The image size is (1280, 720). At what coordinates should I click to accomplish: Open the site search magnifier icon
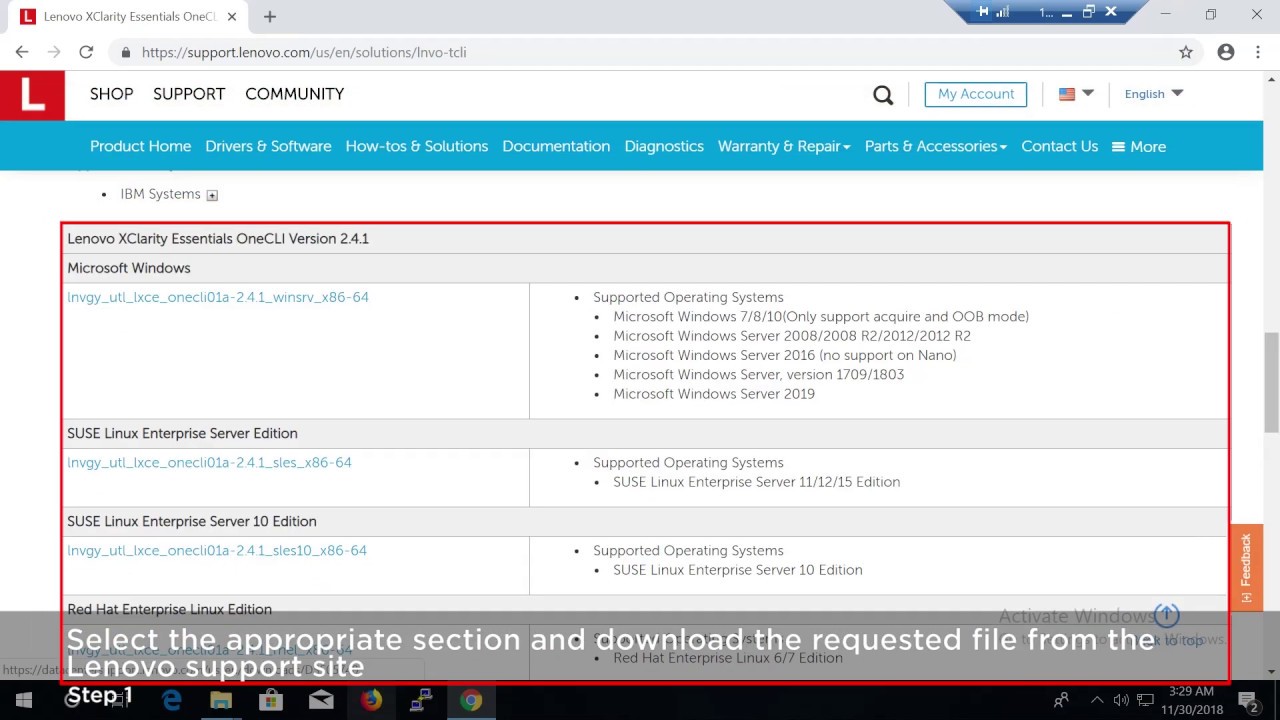coord(883,94)
